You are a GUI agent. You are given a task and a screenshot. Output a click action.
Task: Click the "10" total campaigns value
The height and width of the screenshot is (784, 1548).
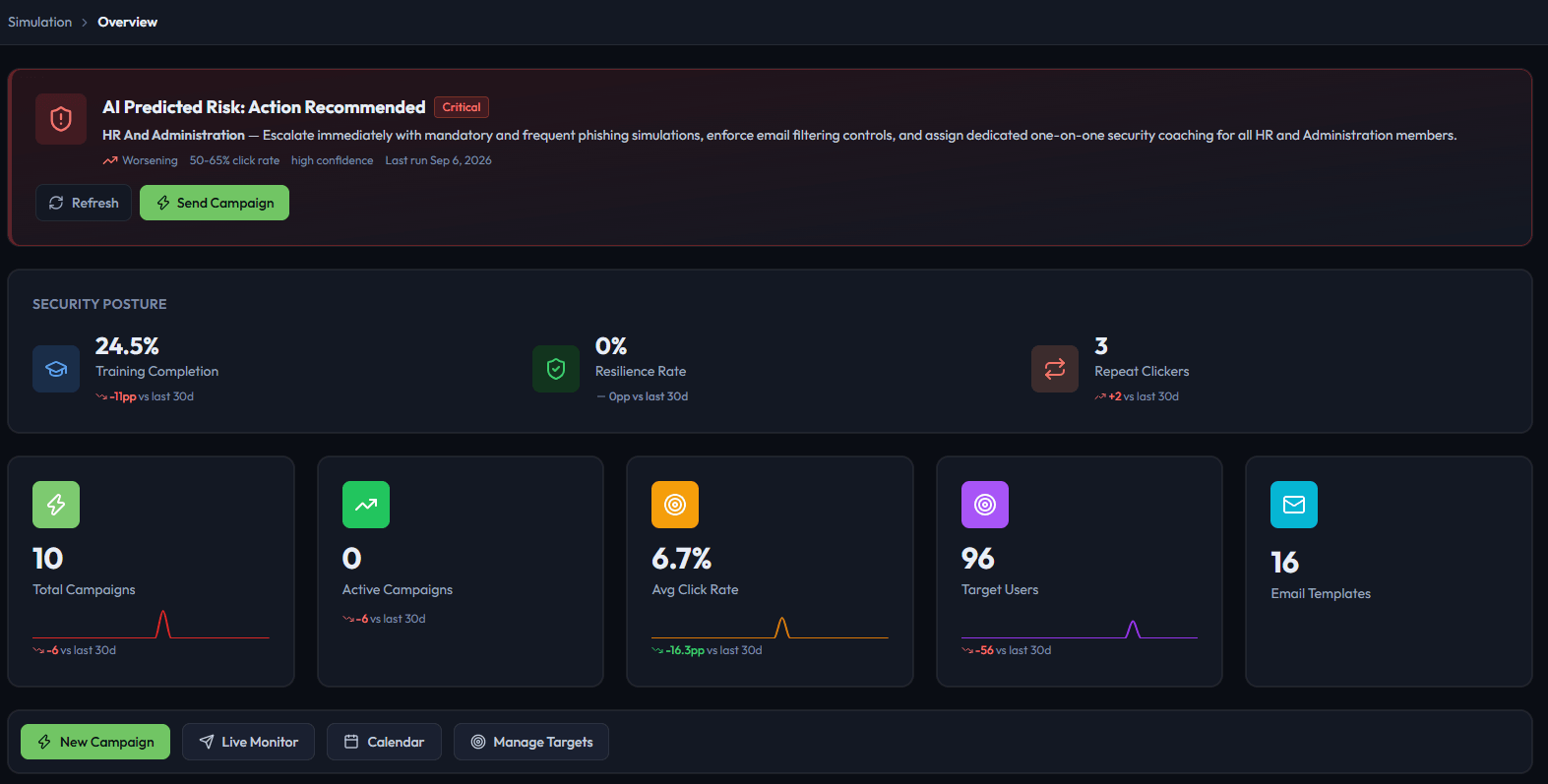(48, 559)
